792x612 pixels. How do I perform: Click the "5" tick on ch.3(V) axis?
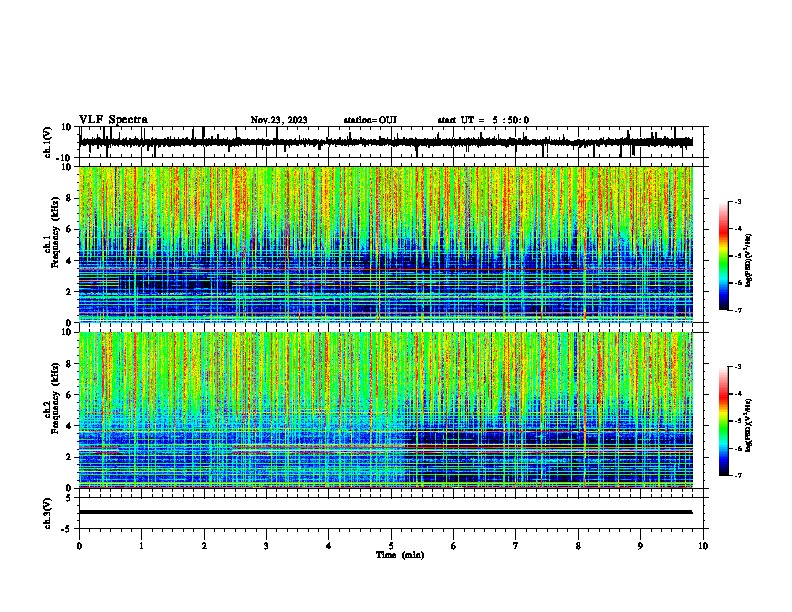[70, 498]
